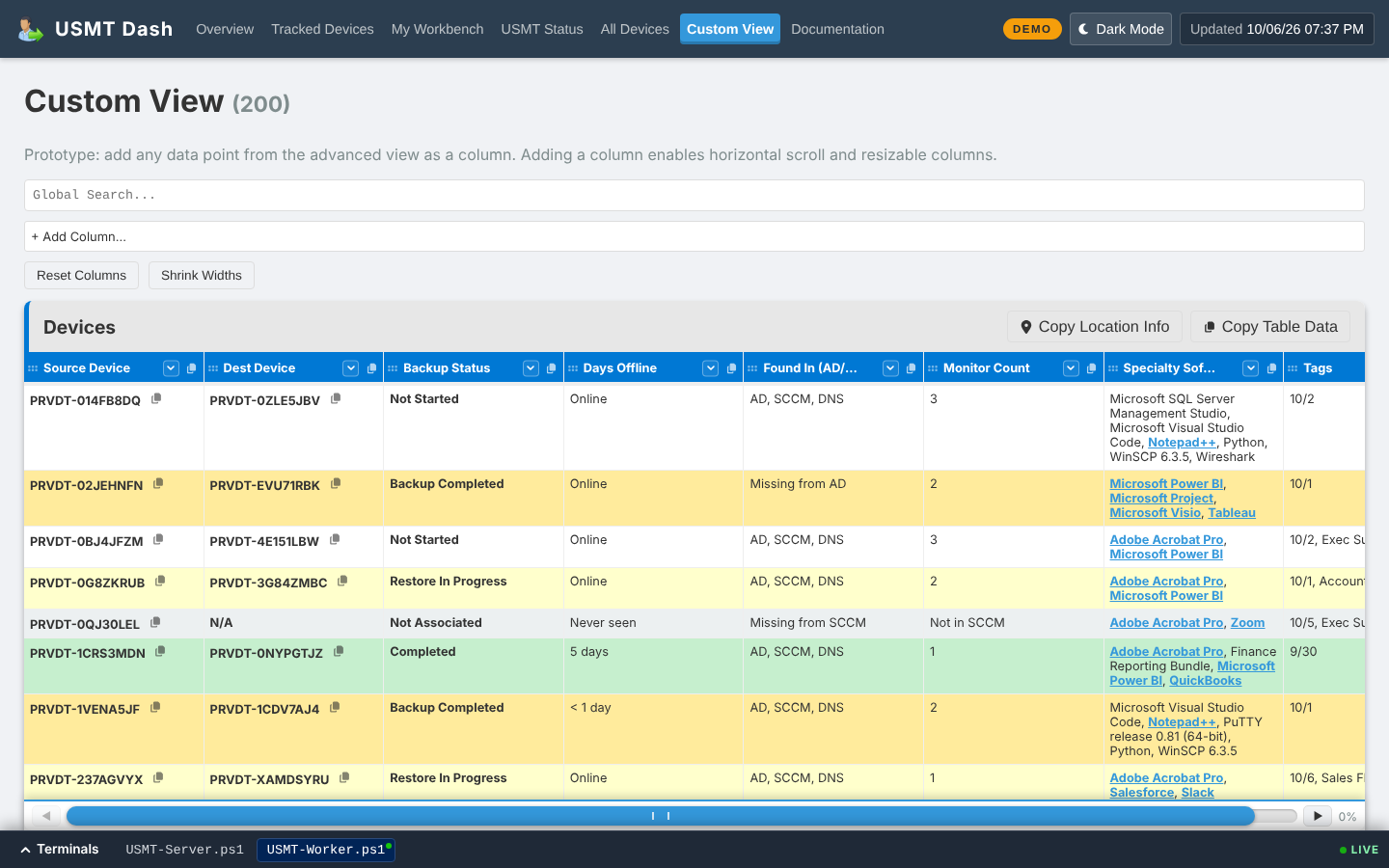
Task: Open the Specialty Software column dropdown
Action: tap(1251, 368)
